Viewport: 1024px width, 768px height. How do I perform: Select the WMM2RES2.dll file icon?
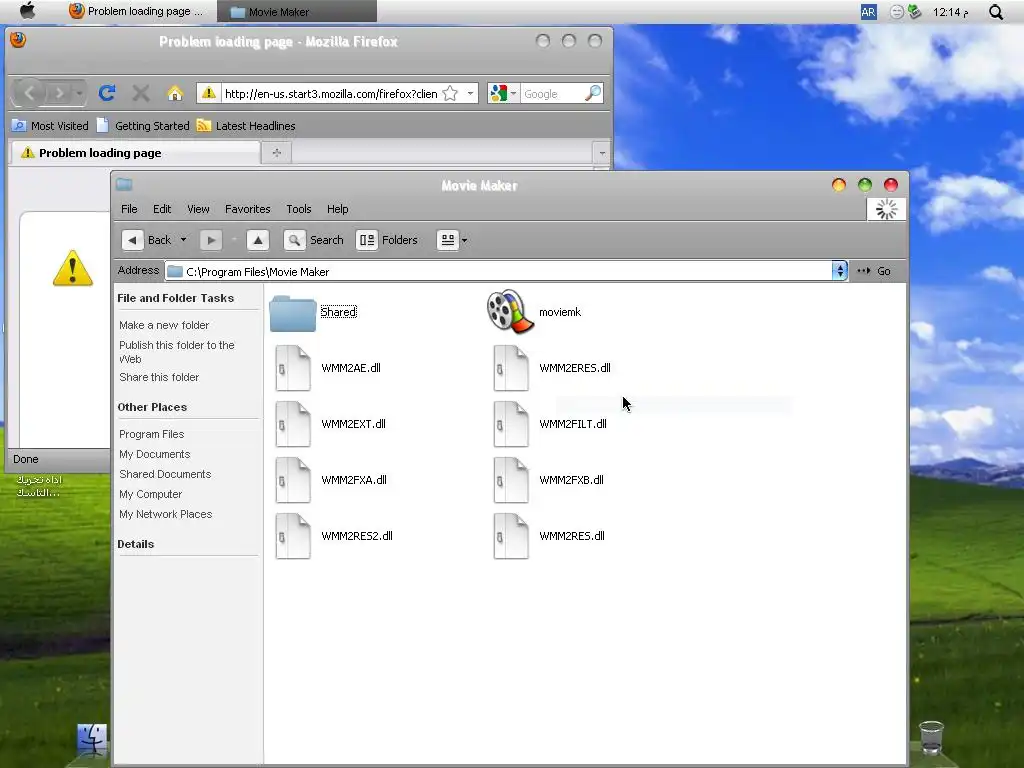293,536
